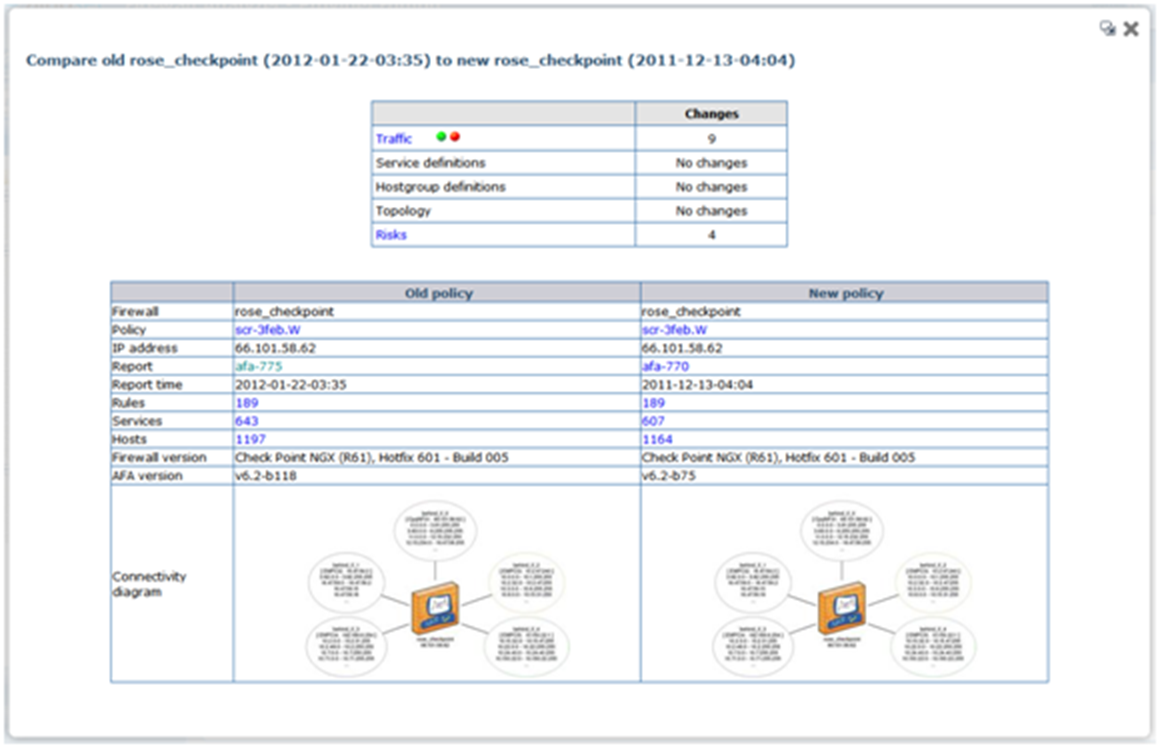
Task: Open report afa-770
Action: click(x=665, y=367)
